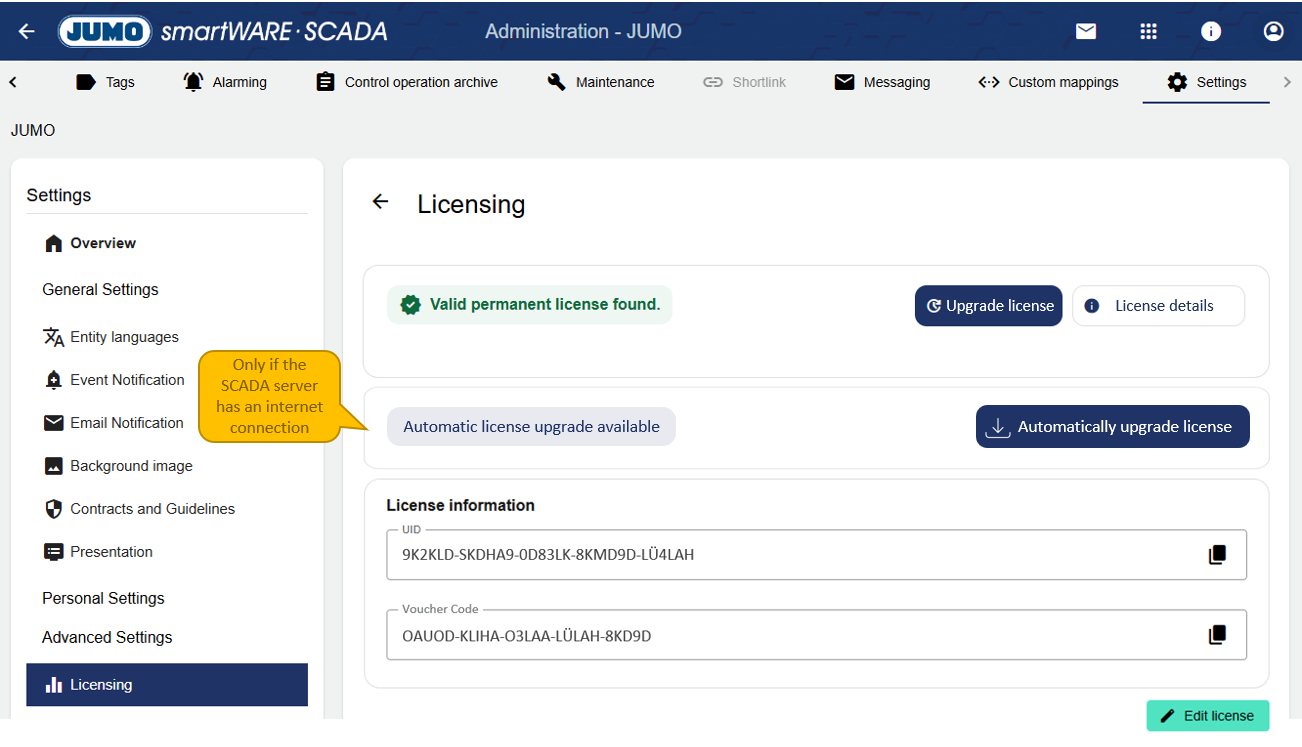Click the 'Licensing' page heading
1302x747 pixels.
pos(471,204)
